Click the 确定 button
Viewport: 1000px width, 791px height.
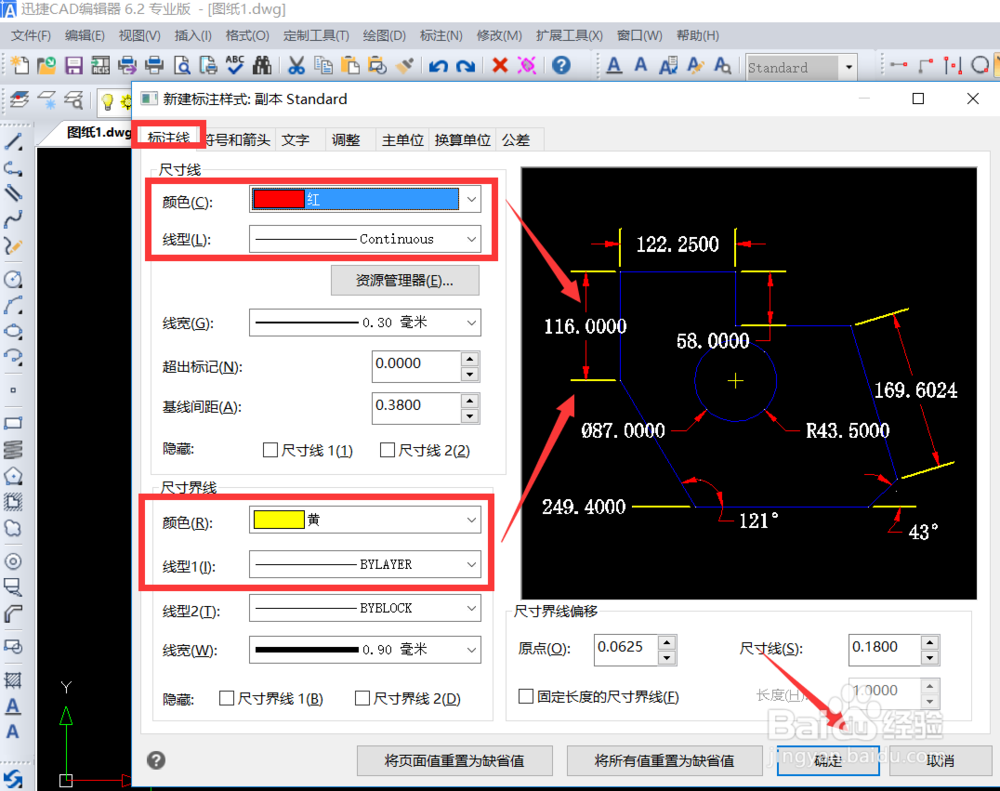coord(828,760)
